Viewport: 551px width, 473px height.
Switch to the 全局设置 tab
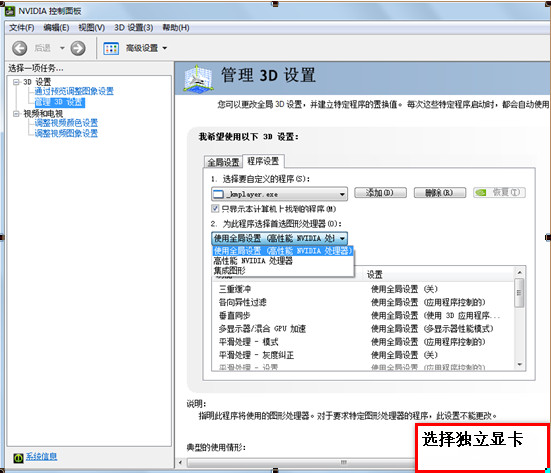click(223, 162)
